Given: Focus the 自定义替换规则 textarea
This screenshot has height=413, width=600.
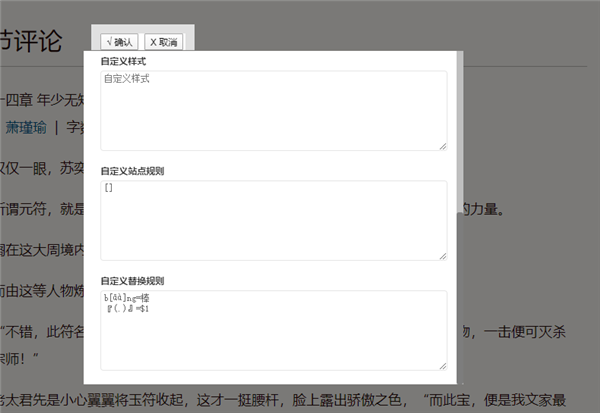Looking at the screenshot, I should click(x=274, y=330).
